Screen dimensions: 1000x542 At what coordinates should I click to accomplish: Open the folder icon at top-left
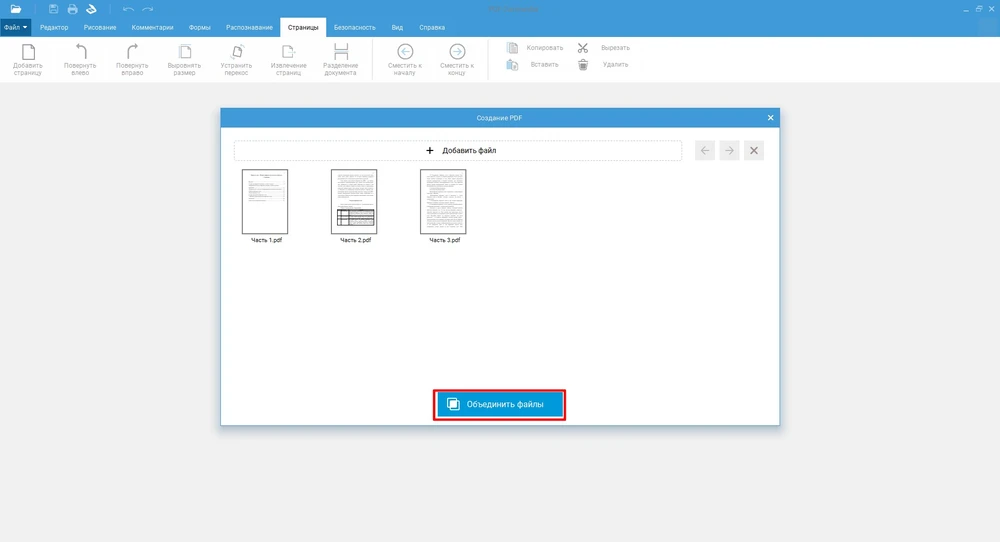[15, 9]
